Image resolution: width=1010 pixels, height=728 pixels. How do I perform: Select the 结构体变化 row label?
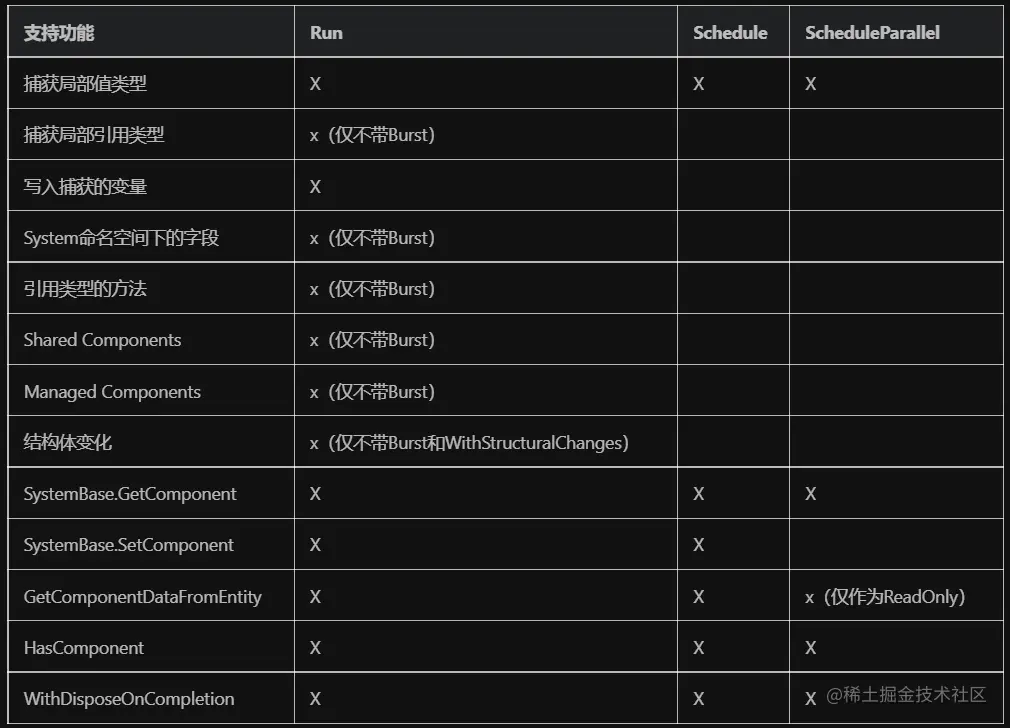point(67,443)
